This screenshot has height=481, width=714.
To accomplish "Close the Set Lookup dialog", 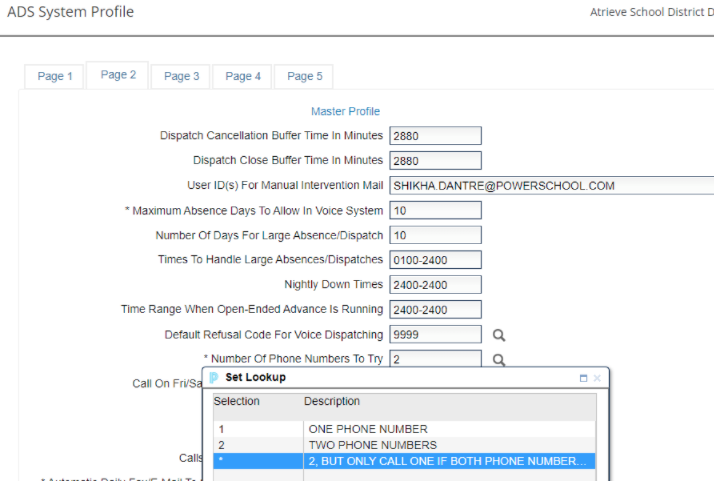I will [597, 378].
